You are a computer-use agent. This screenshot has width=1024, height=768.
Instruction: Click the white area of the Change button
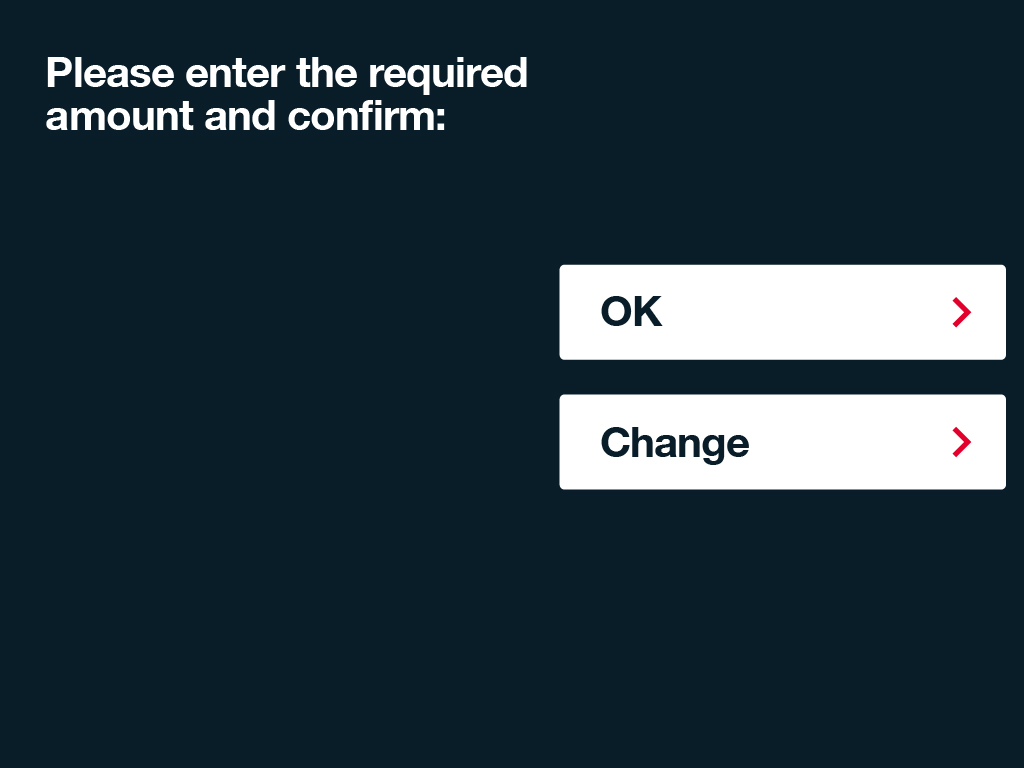point(782,442)
